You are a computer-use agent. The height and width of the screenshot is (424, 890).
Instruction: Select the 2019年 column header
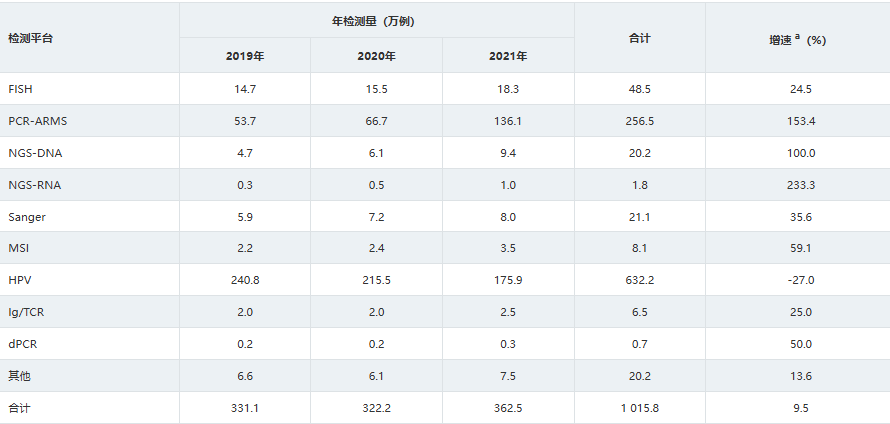click(245, 56)
